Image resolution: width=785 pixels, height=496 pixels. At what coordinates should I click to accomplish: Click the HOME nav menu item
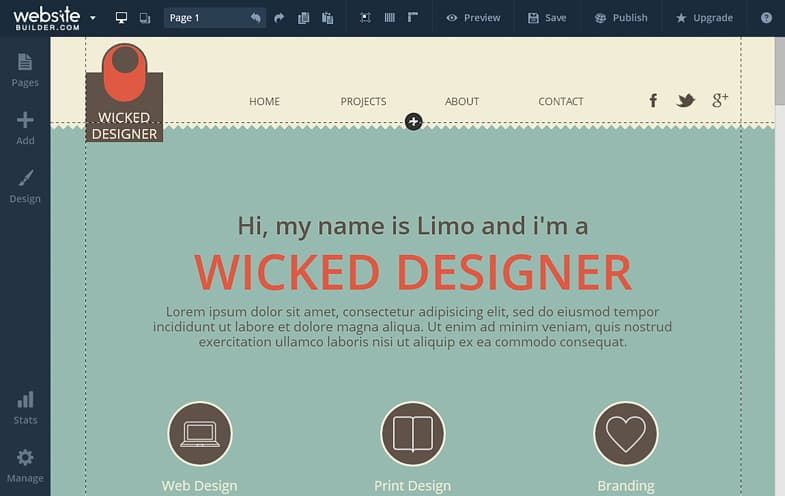(x=264, y=102)
